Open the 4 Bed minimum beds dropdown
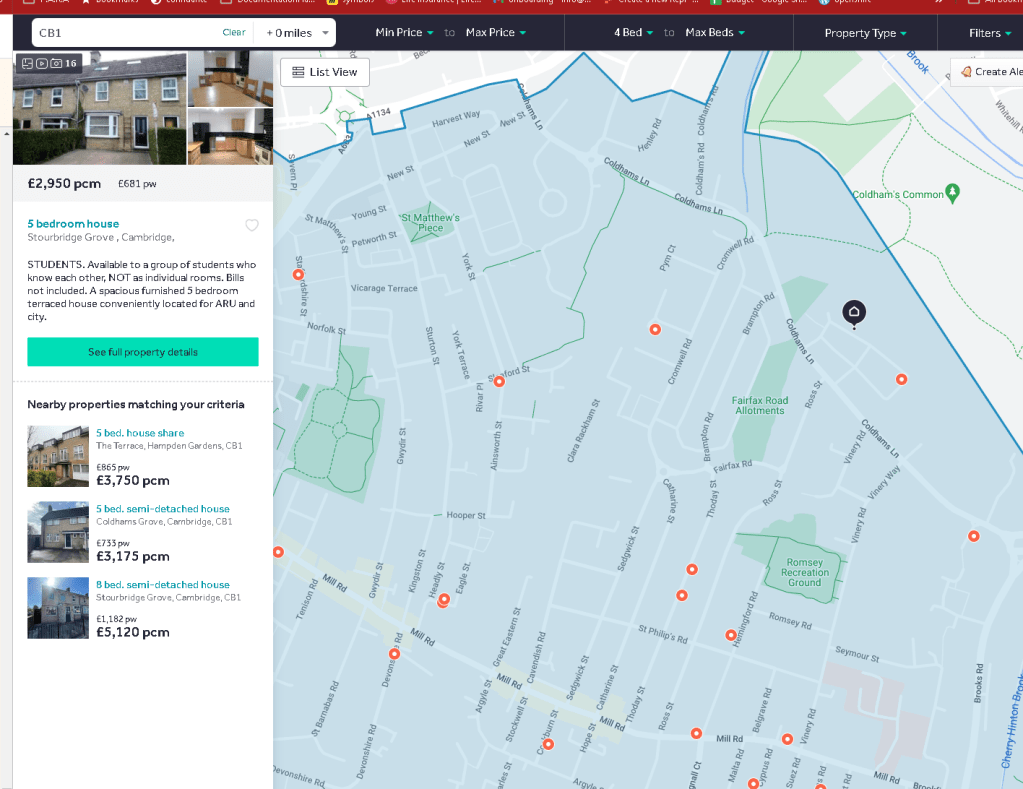Image resolution: width=1023 pixels, height=789 pixels. point(634,33)
